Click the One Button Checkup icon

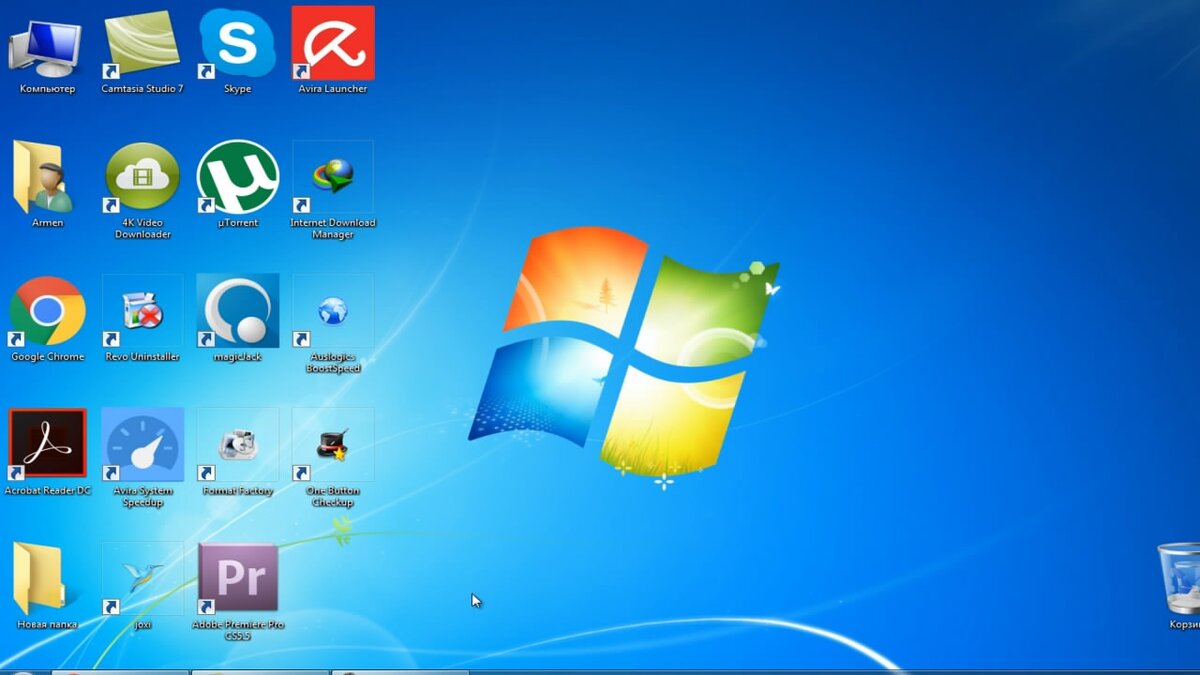(333, 456)
